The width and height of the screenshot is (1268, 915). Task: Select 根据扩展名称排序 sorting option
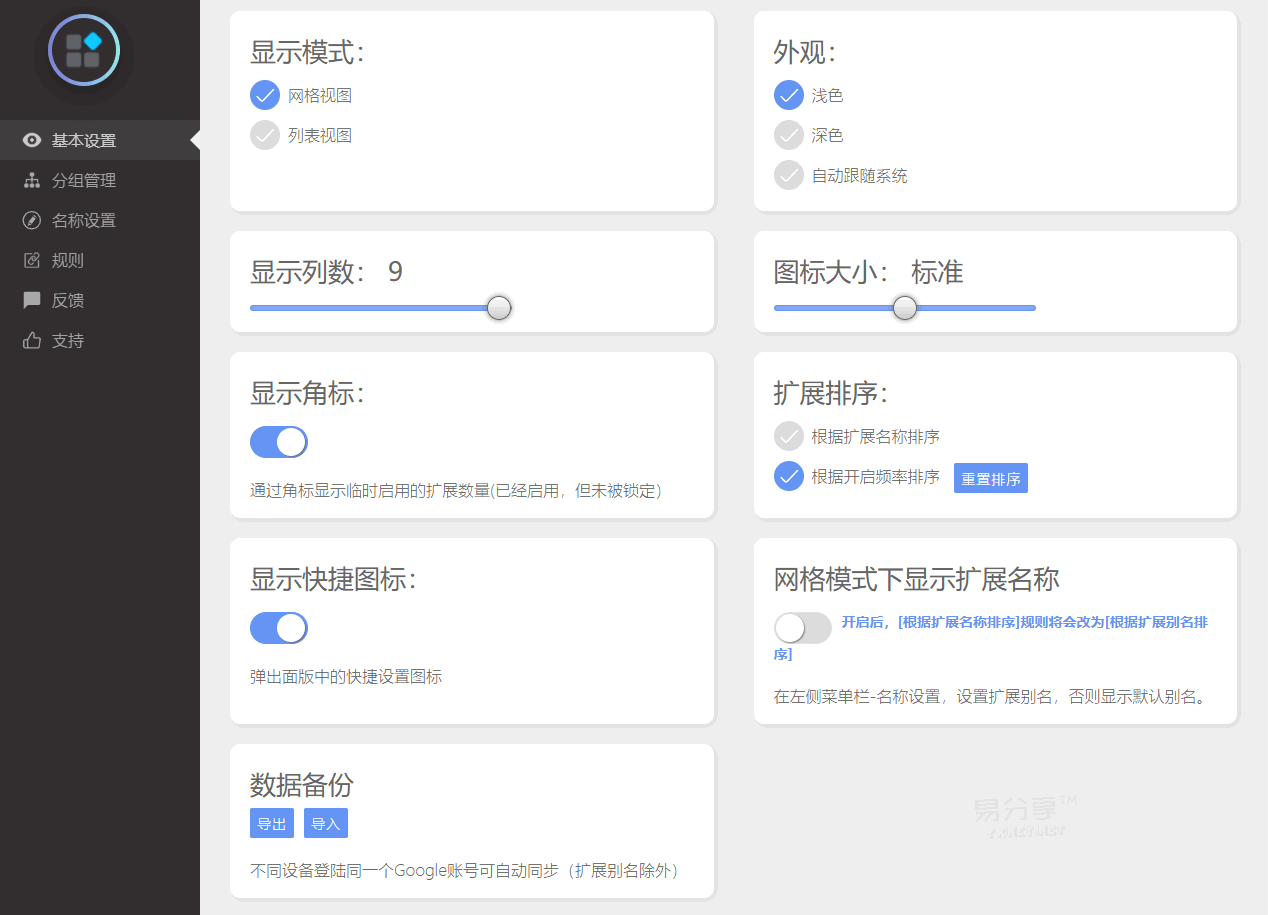tap(788, 436)
